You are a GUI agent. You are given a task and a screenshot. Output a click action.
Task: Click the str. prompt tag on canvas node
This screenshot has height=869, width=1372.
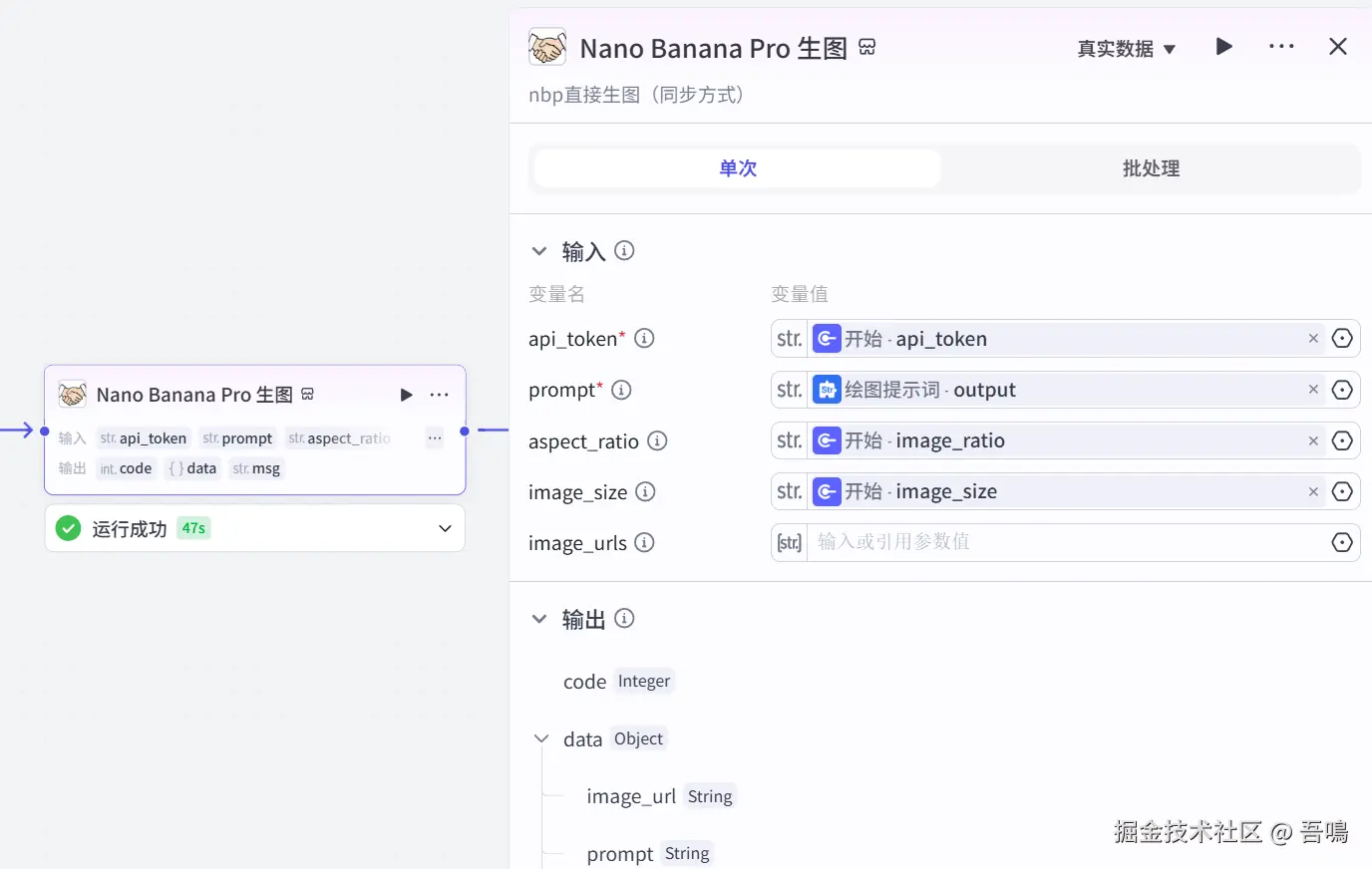point(237,438)
